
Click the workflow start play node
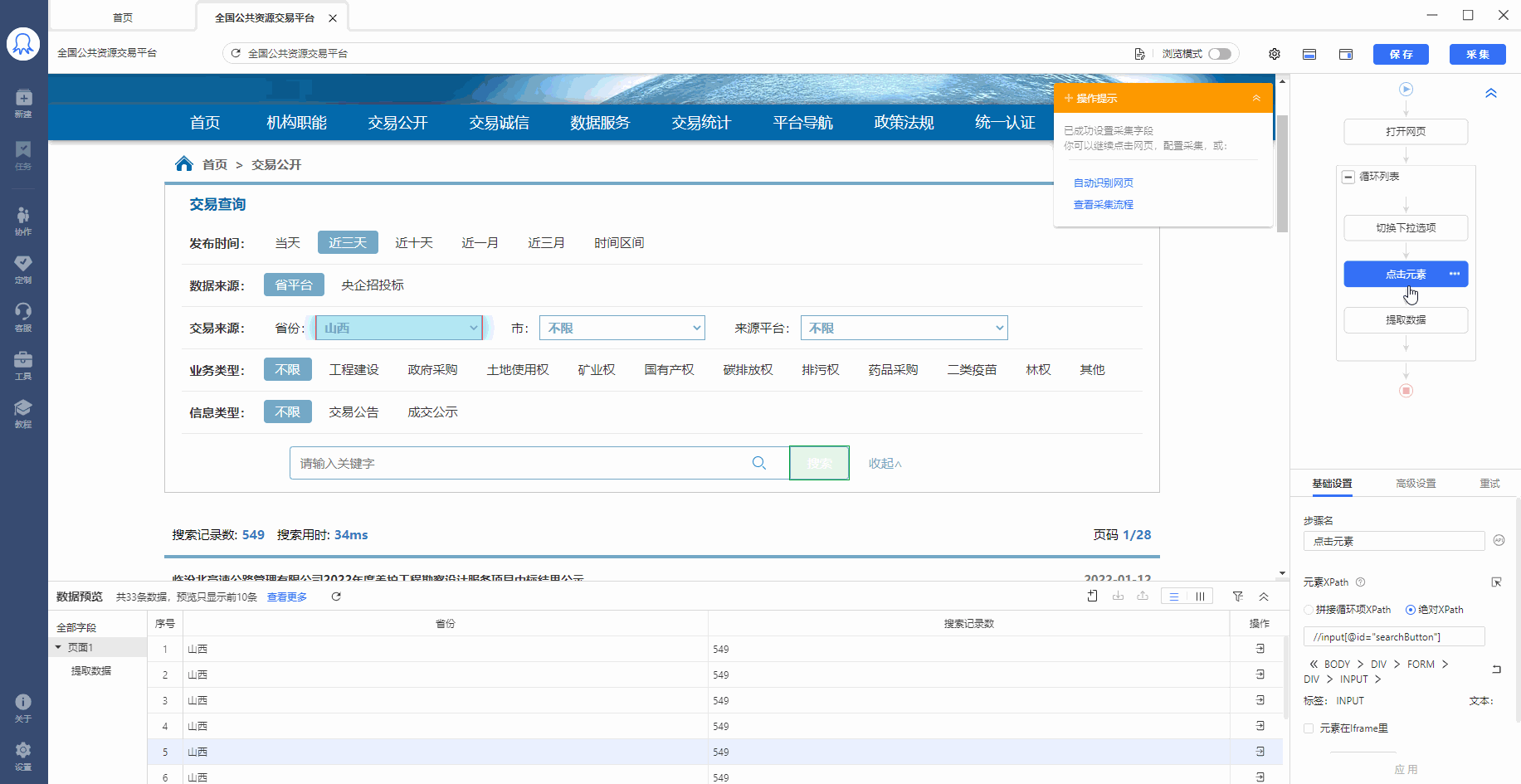(x=1406, y=89)
